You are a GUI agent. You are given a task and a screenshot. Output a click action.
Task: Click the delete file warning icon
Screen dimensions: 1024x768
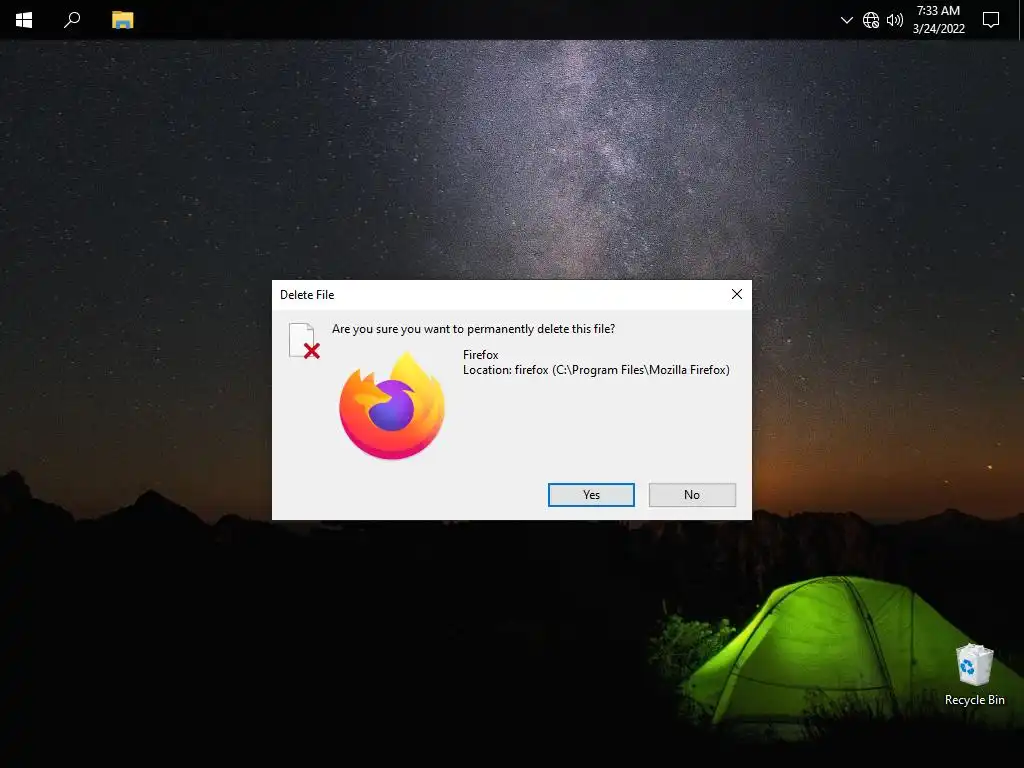point(304,341)
